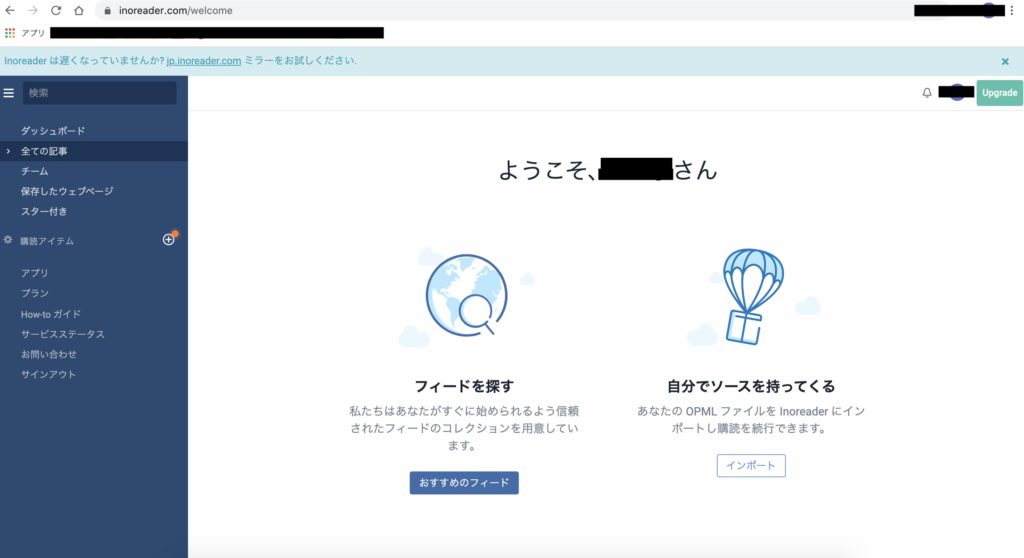Open the Chrome three-dot menu
Image resolution: width=1024 pixels, height=558 pixels.
click(1012, 10)
